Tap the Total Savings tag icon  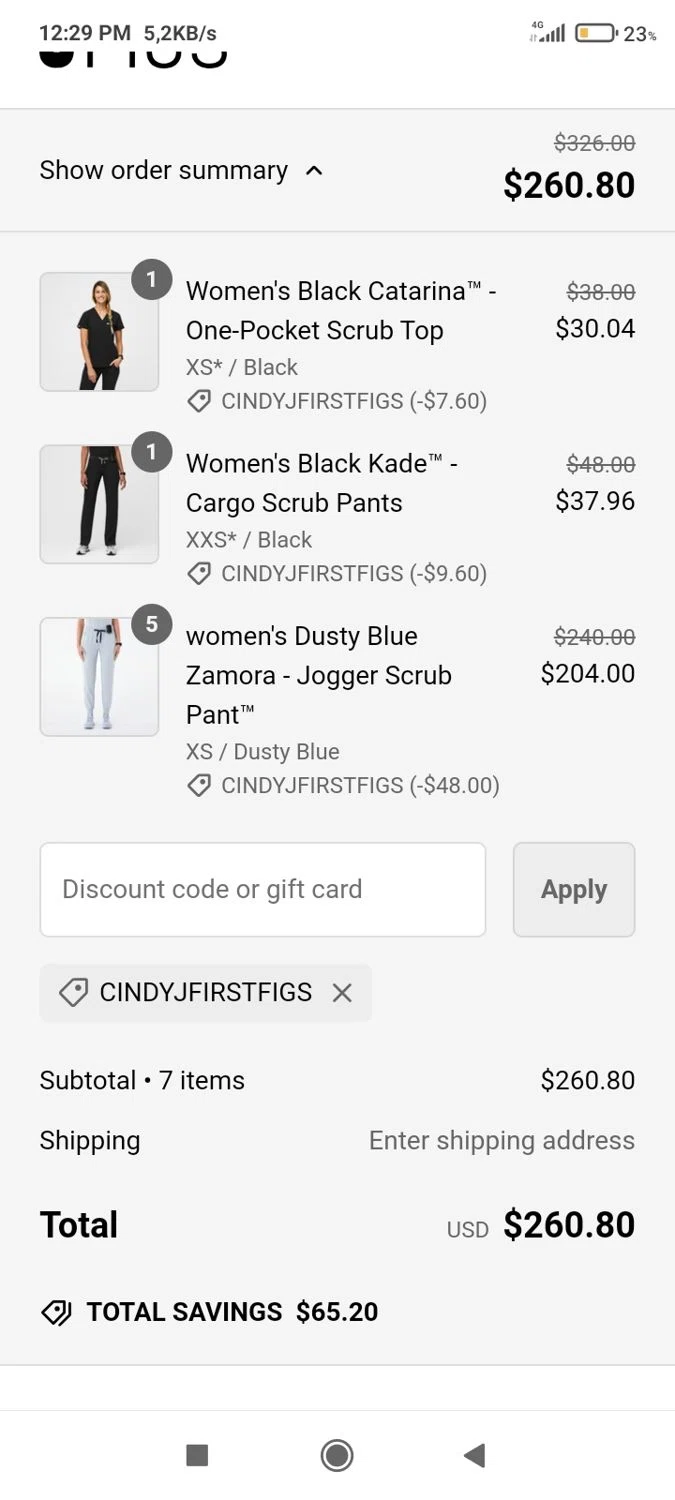tap(56, 1313)
